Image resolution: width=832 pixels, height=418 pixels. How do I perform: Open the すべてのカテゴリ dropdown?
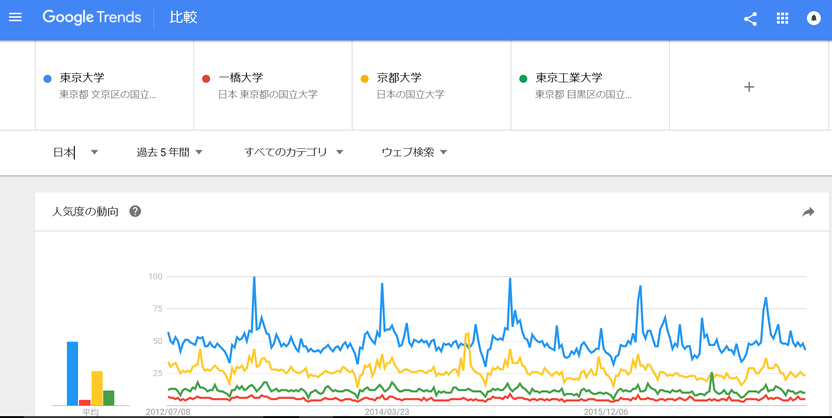(x=293, y=153)
